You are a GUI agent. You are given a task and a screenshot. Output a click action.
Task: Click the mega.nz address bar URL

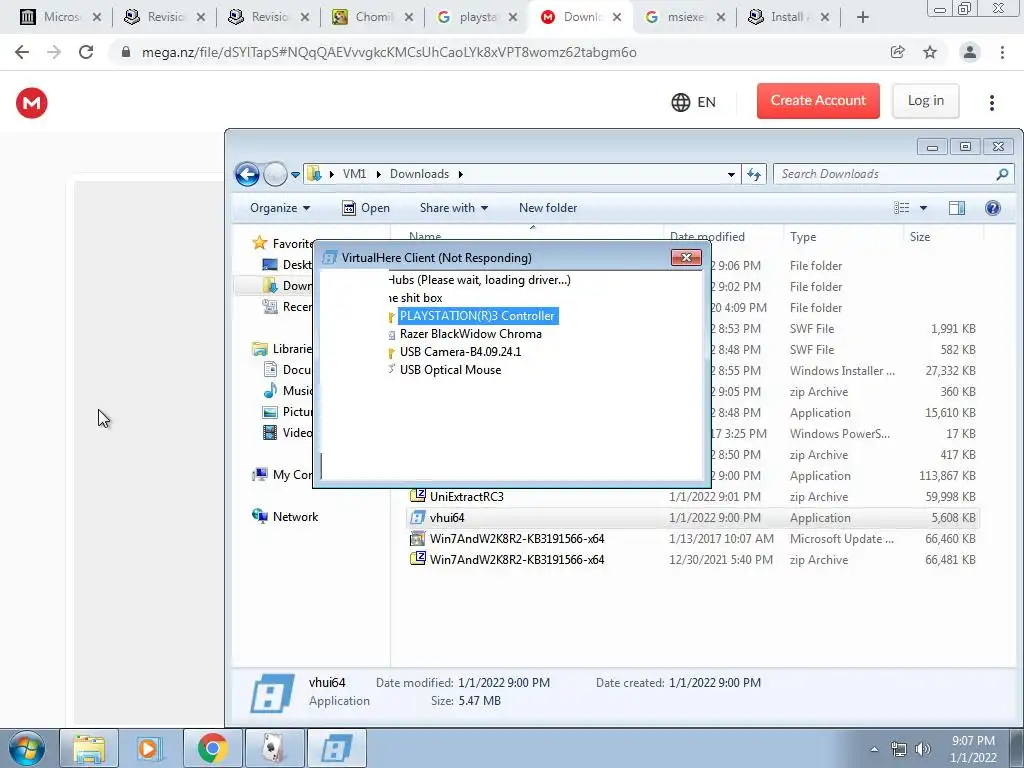pos(389,52)
